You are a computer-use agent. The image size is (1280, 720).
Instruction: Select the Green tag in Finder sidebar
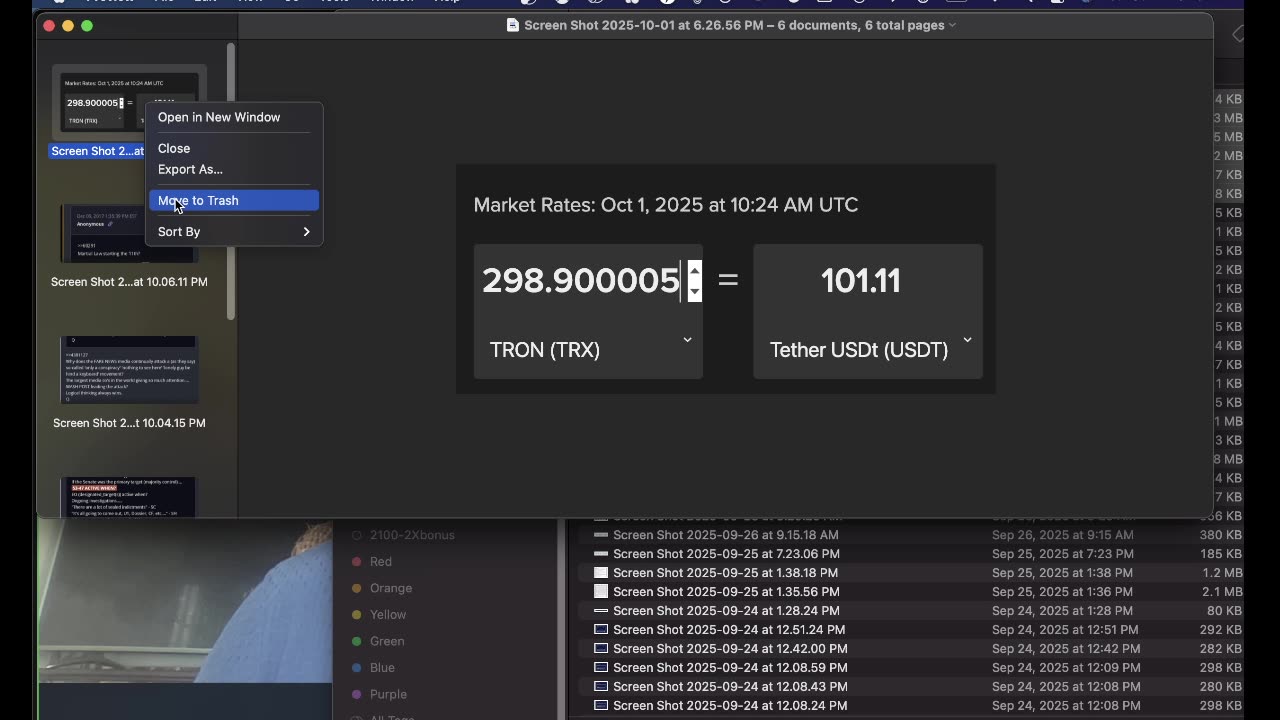[x=387, y=641]
